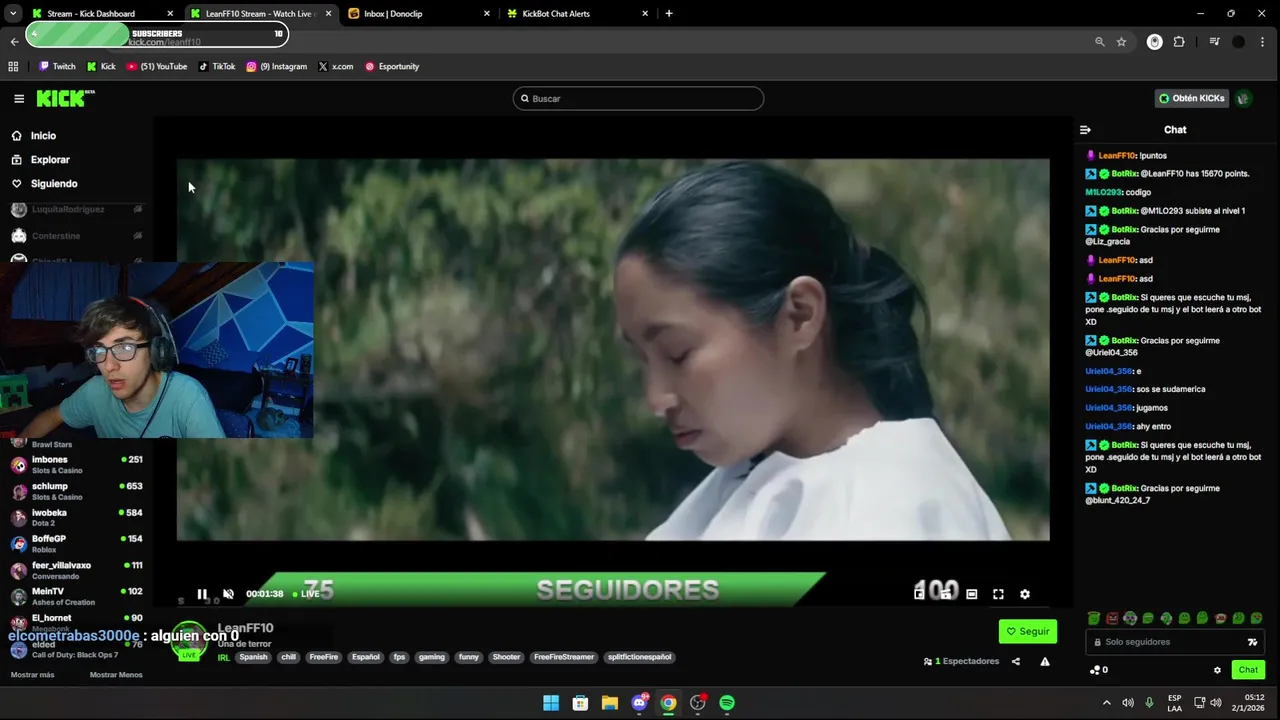Click the Shooter tag
The image size is (1280, 720).
coord(507,657)
